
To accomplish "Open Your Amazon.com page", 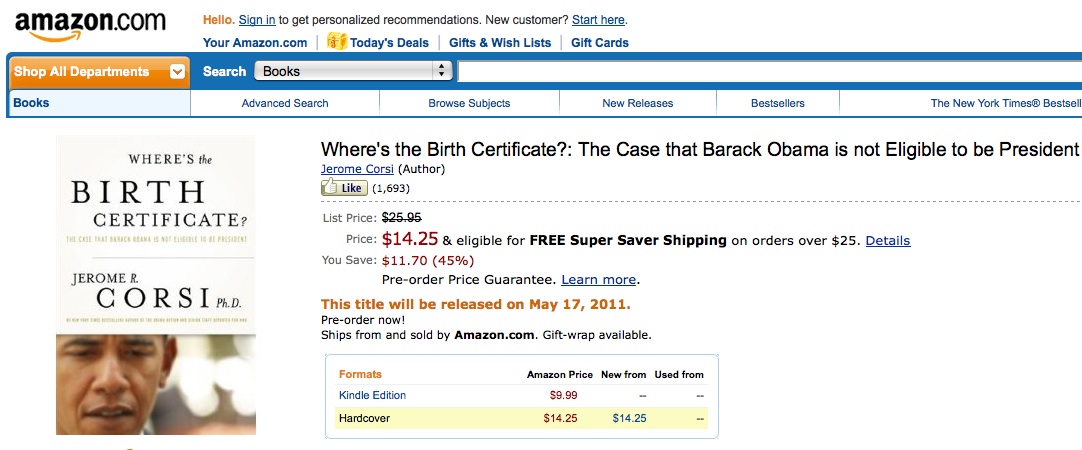I will [x=255, y=43].
